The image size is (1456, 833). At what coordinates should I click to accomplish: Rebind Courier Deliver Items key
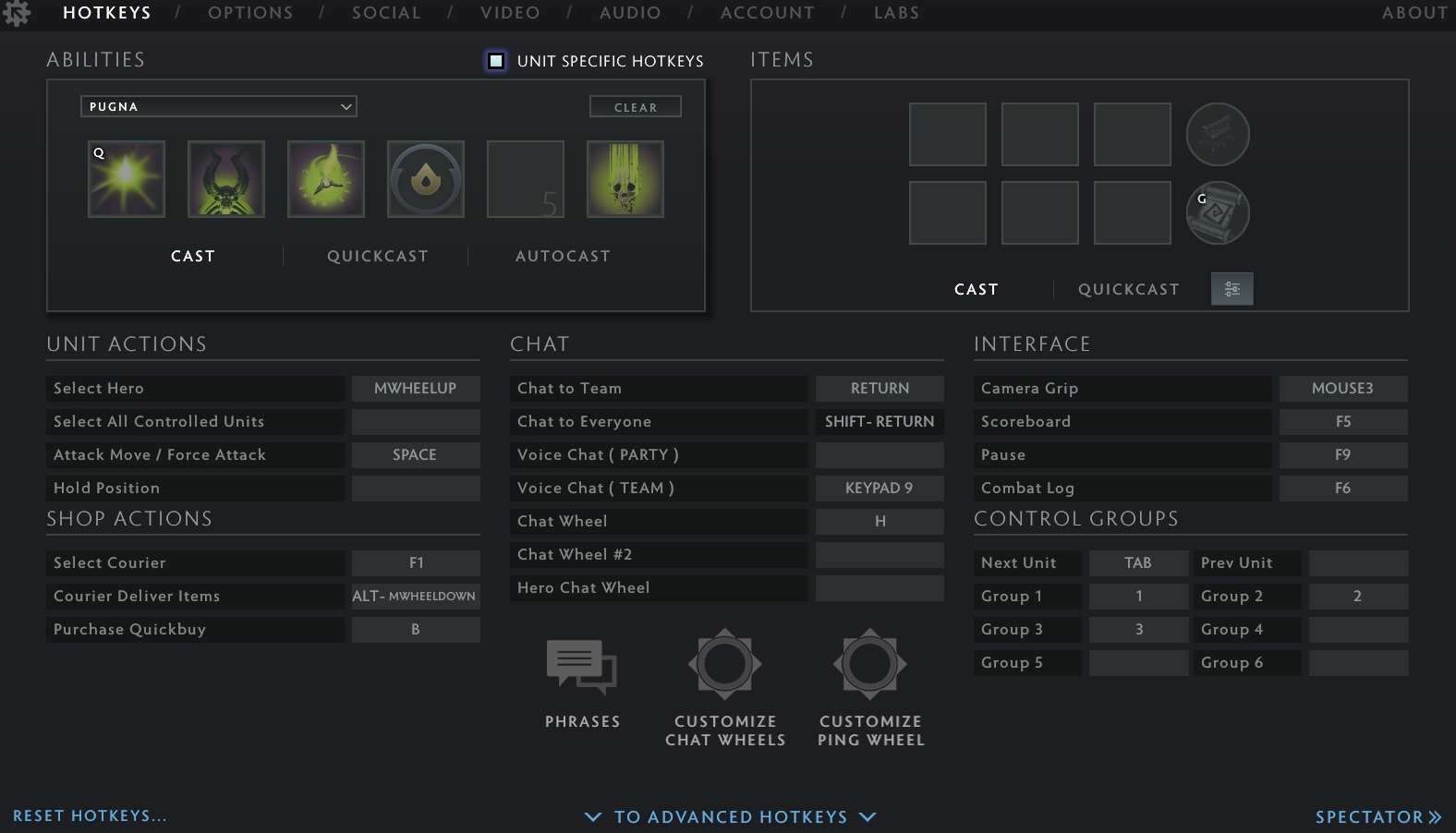pyautogui.click(x=416, y=597)
